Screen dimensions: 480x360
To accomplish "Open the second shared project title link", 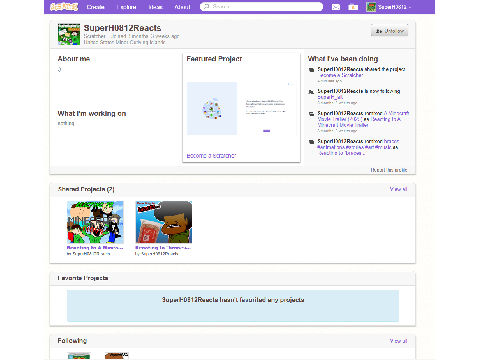I will pos(163,248).
